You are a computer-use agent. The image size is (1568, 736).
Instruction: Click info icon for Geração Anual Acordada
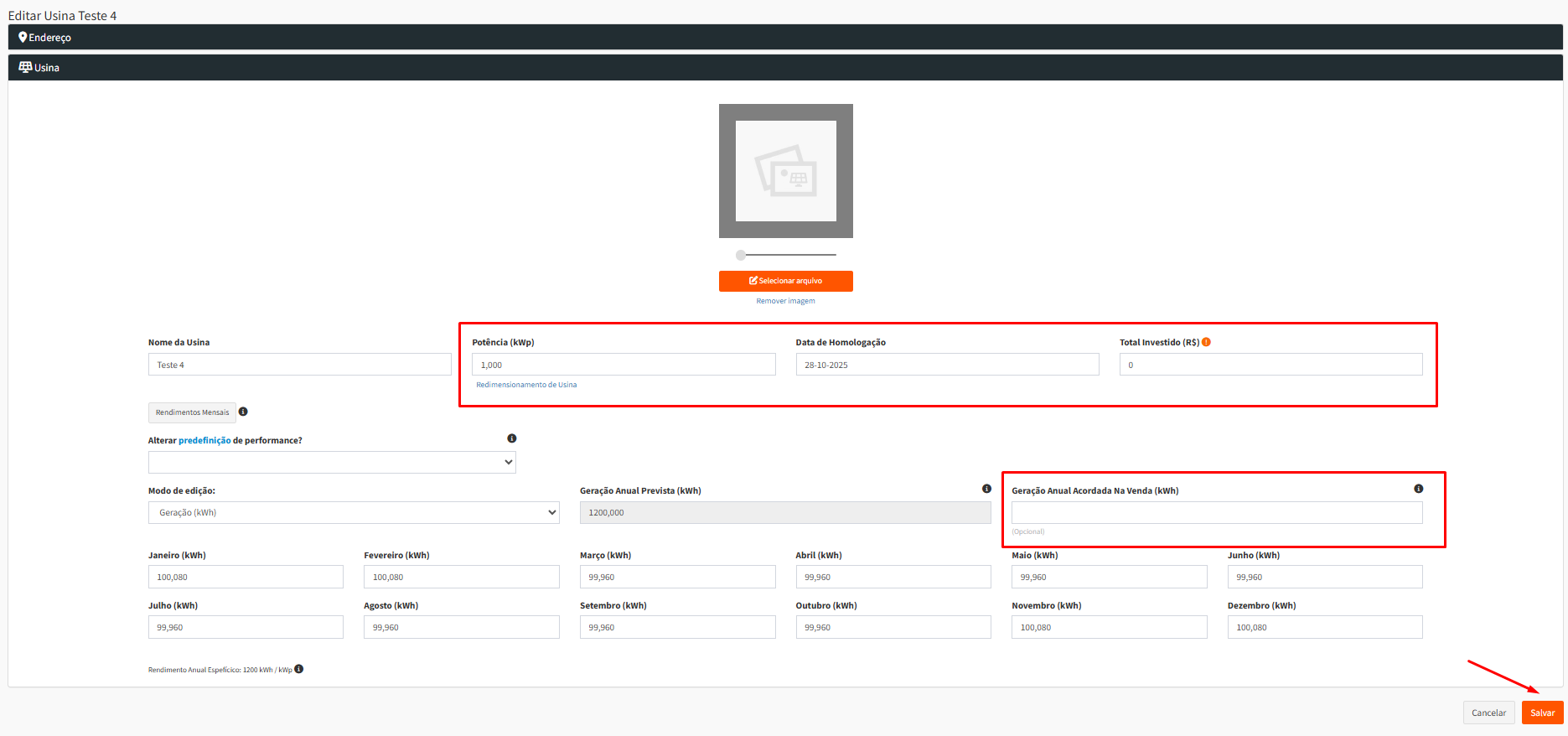click(x=1418, y=489)
